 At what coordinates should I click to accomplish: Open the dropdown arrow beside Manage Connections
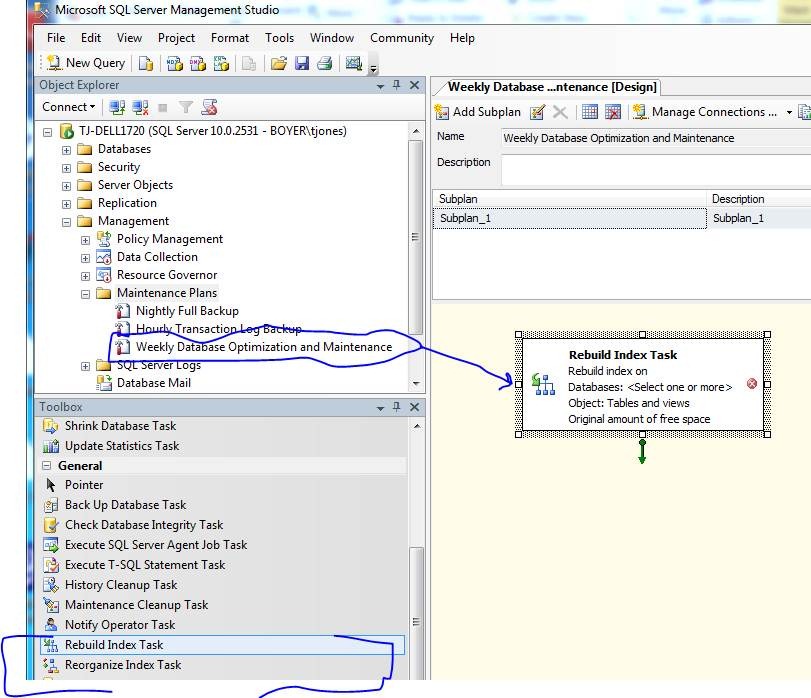coord(789,112)
